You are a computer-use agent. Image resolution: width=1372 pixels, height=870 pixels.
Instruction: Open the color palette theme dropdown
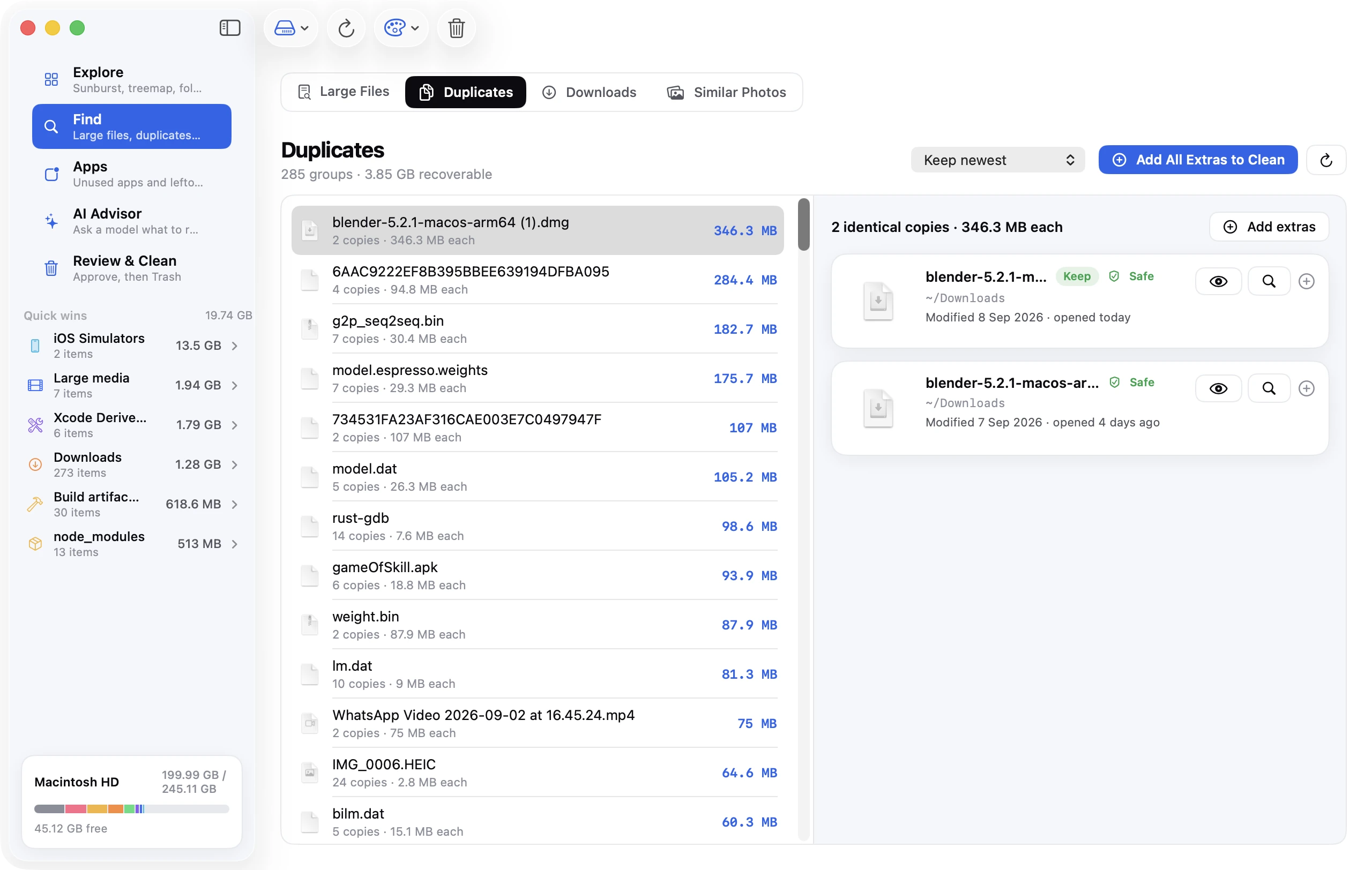(401, 28)
